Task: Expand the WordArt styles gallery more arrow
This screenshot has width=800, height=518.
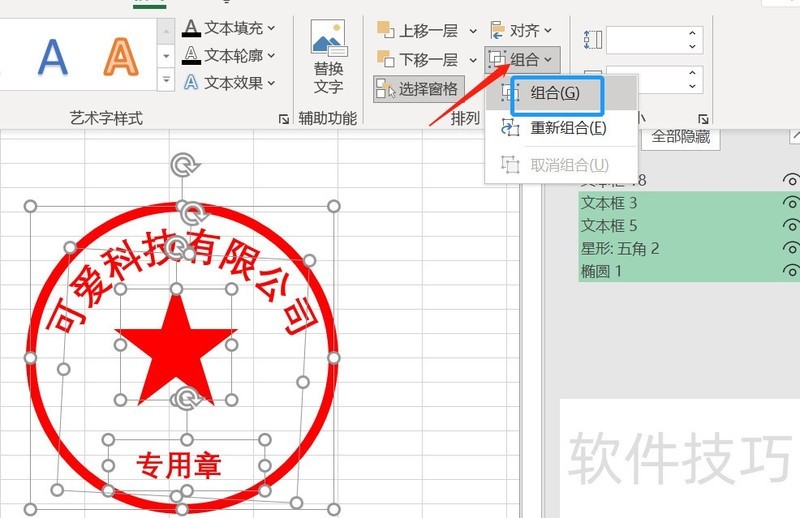Action: (x=166, y=80)
